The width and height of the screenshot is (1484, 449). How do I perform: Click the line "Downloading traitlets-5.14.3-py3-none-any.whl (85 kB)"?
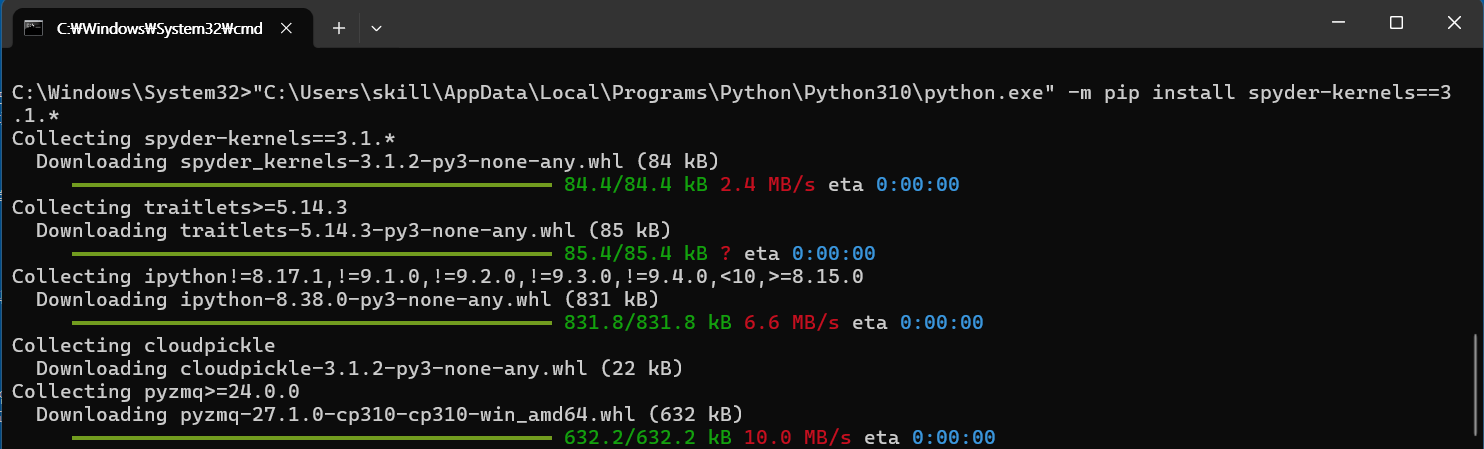point(353,231)
